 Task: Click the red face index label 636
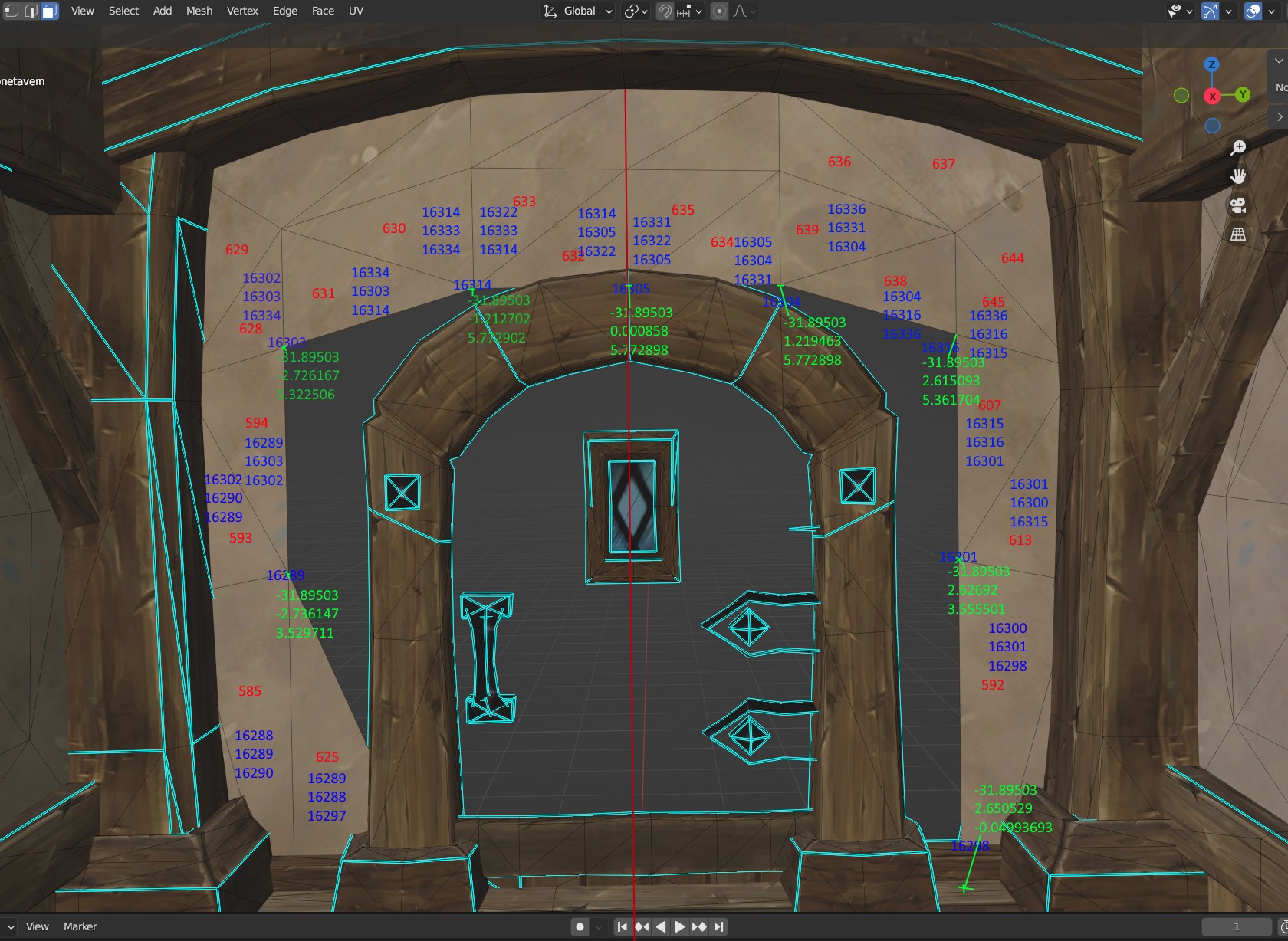(839, 162)
